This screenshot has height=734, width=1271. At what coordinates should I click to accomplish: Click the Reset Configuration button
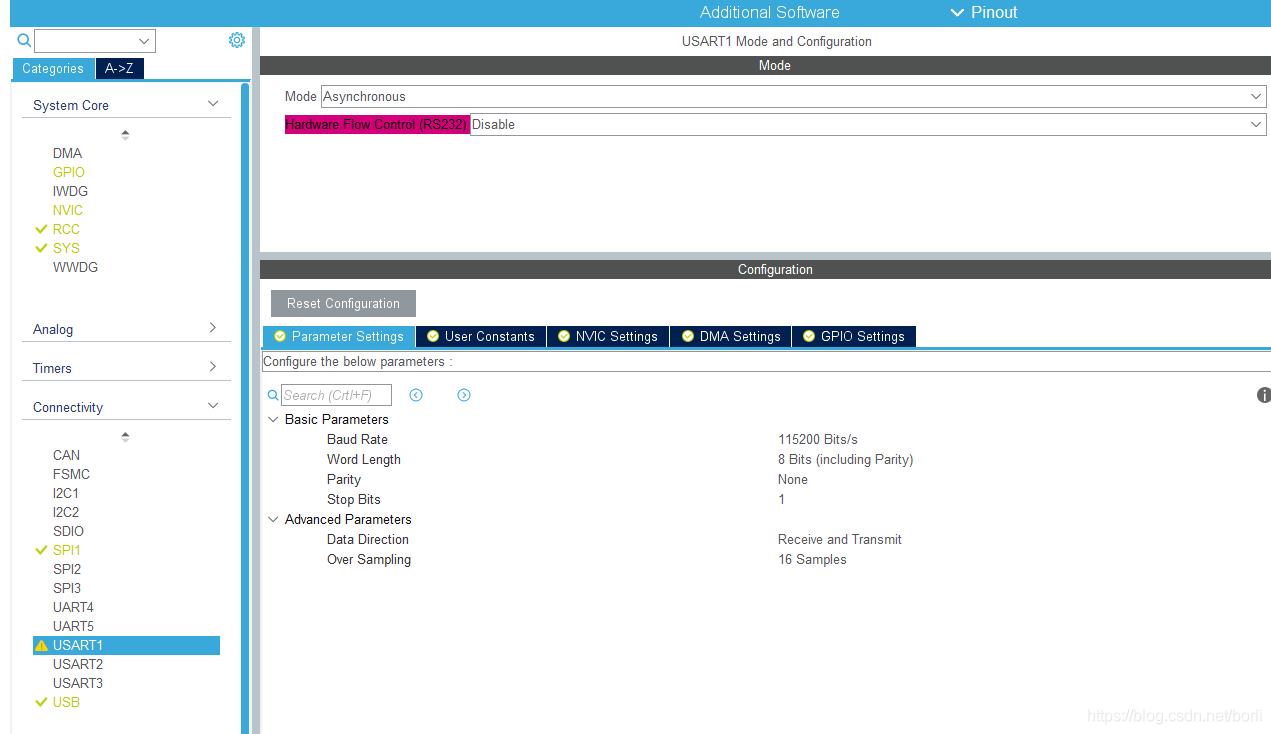(x=343, y=304)
